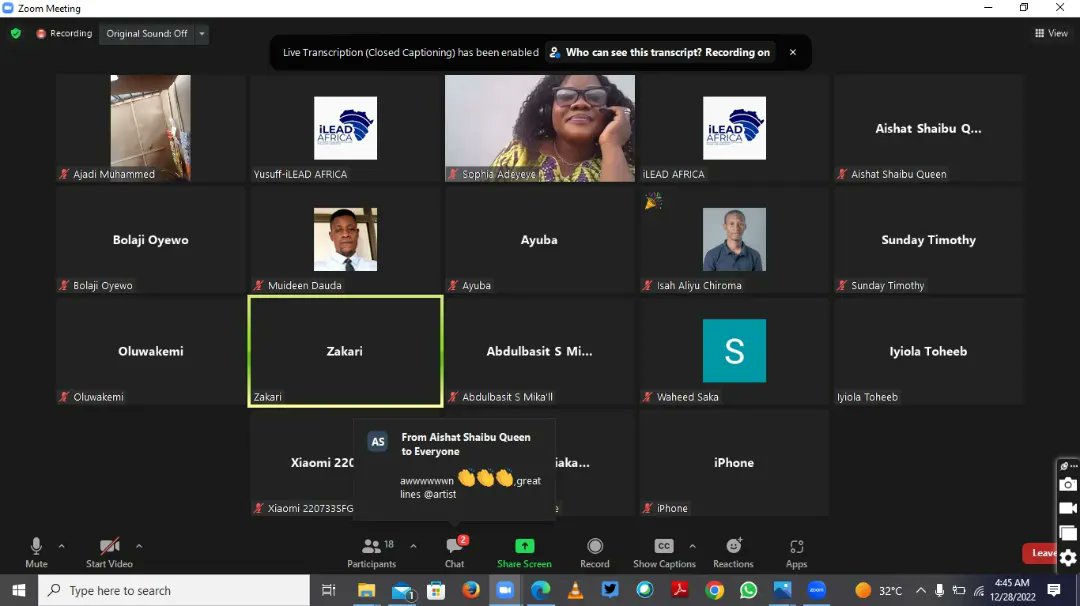
Task: Click the screenshot camera icon in side overlay
Action: point(1068,484)
